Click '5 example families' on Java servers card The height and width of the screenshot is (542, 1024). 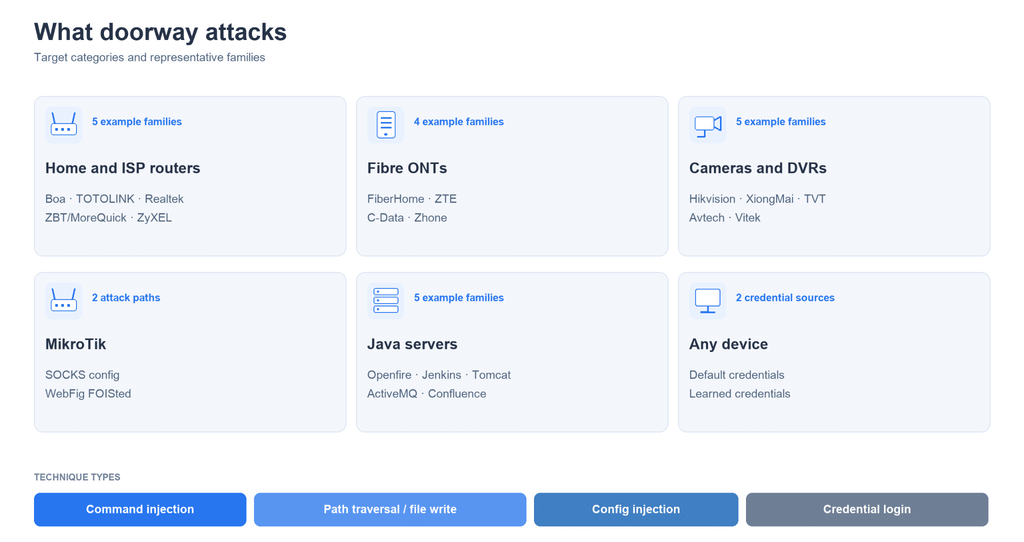tap(458, 298)
